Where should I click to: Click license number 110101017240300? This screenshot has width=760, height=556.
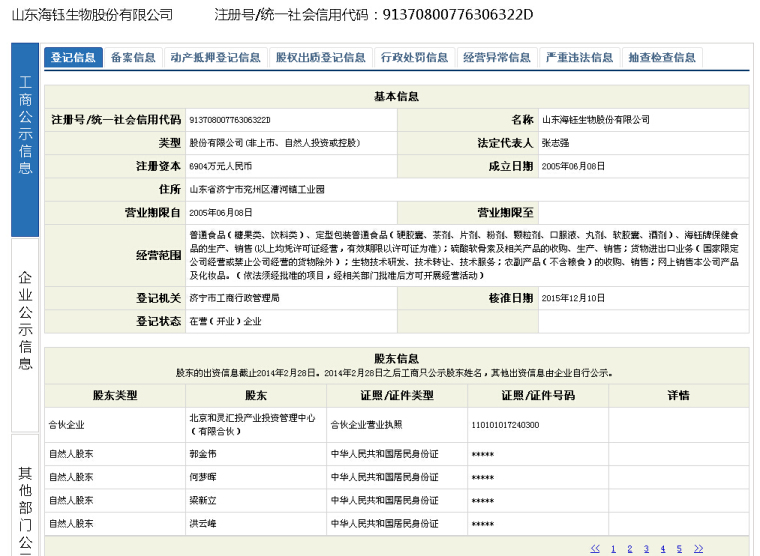click(x=505, y=425)
